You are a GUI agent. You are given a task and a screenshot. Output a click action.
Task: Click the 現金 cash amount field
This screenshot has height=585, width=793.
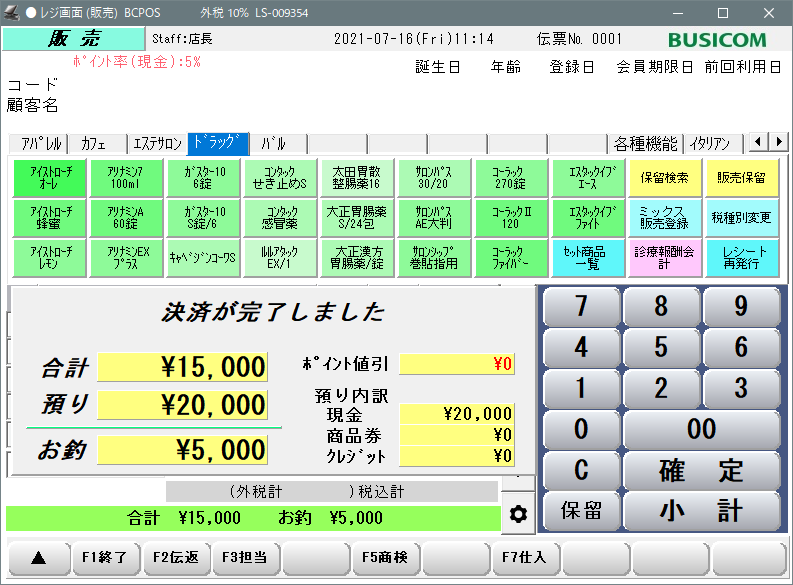[456, 414]
